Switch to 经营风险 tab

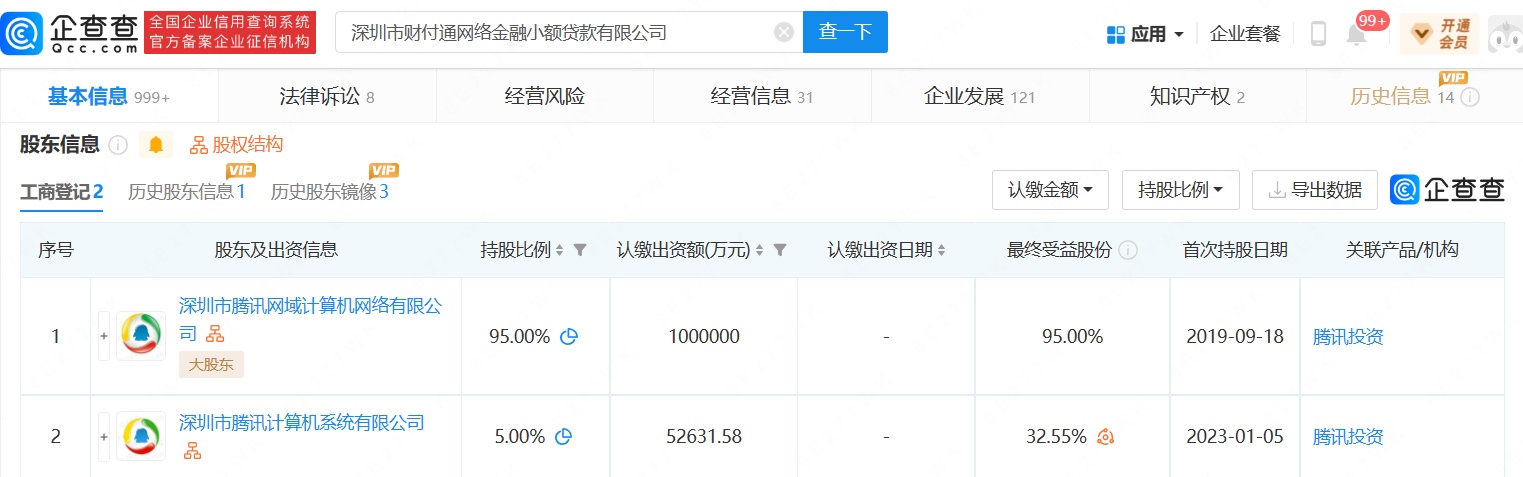pyautogui.click(x=545, y=97)
